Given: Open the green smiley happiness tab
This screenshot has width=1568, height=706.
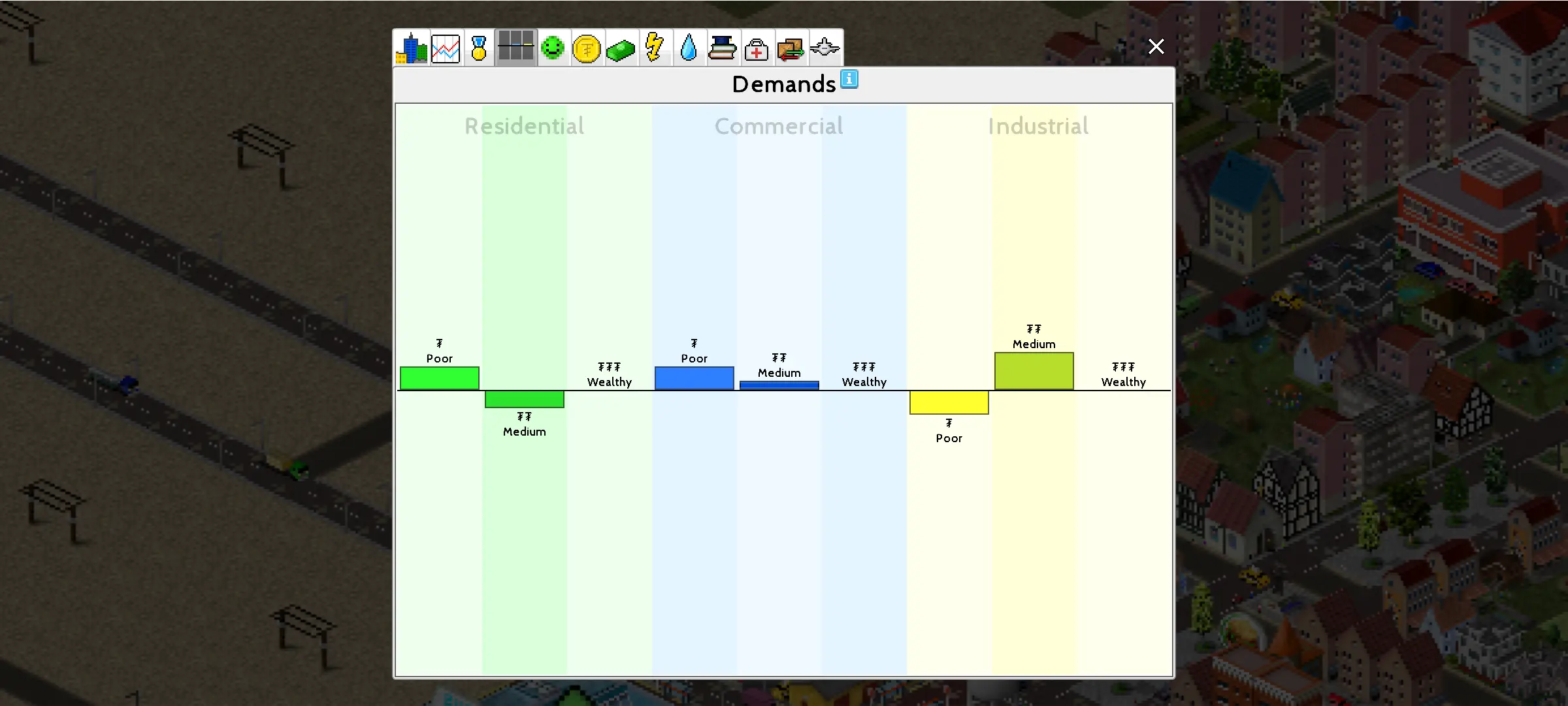Looking at the screenshot, I should [553, 48].
